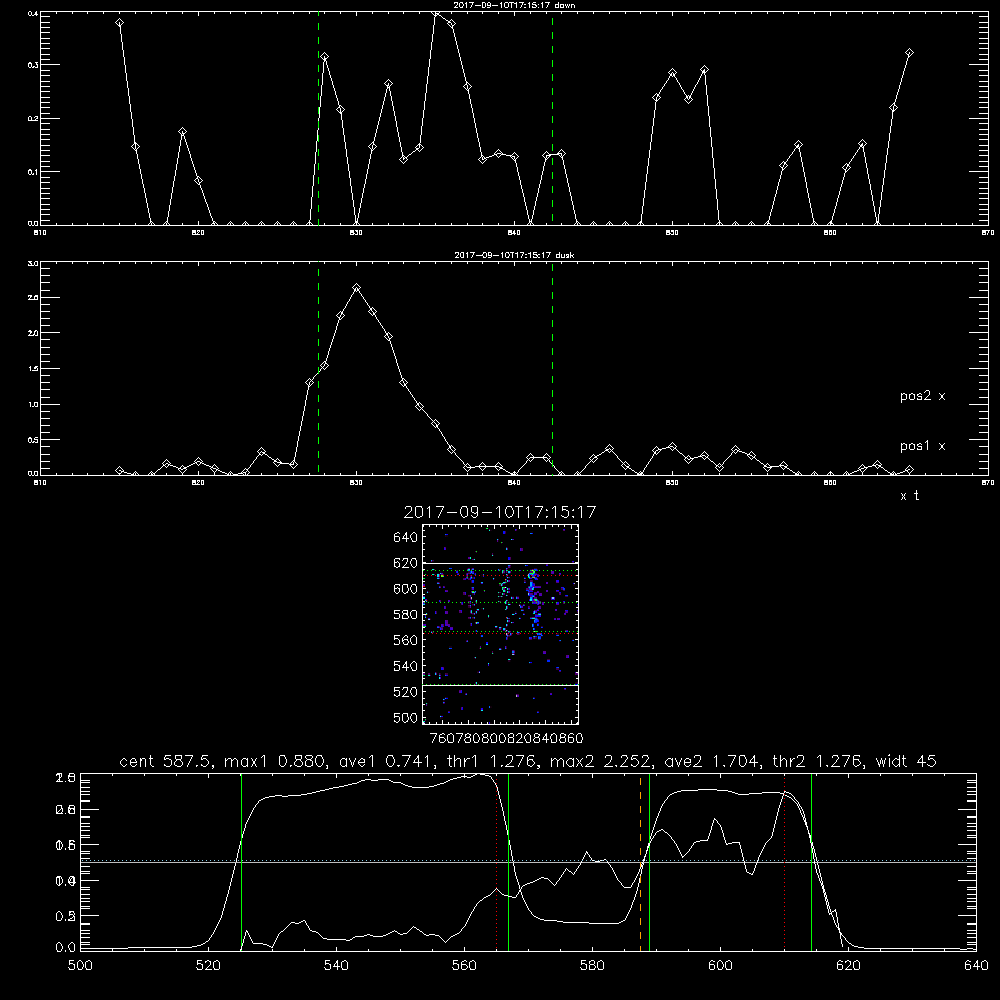Select the orange dashed center line in bottom plot

[x=640, y=861]
